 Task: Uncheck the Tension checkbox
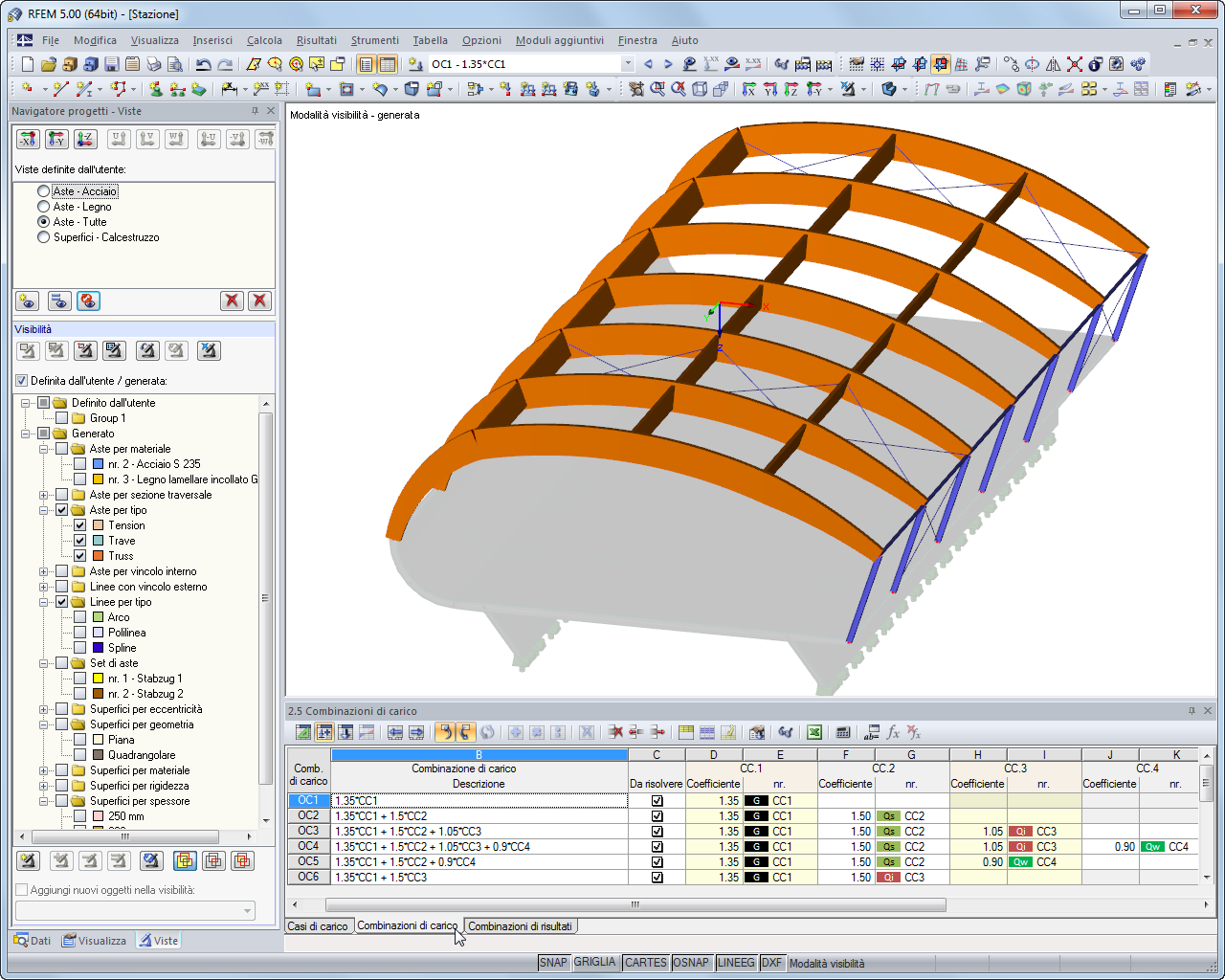(80, 525)
